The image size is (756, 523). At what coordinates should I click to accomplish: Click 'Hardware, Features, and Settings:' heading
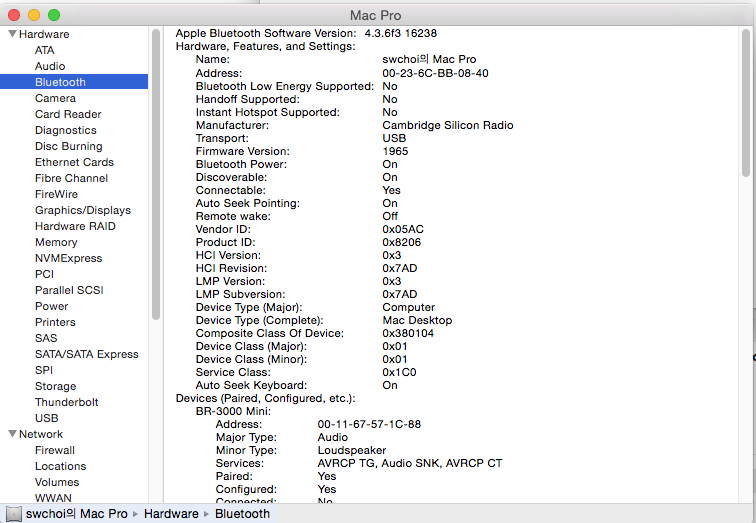[x=266, y=46]
